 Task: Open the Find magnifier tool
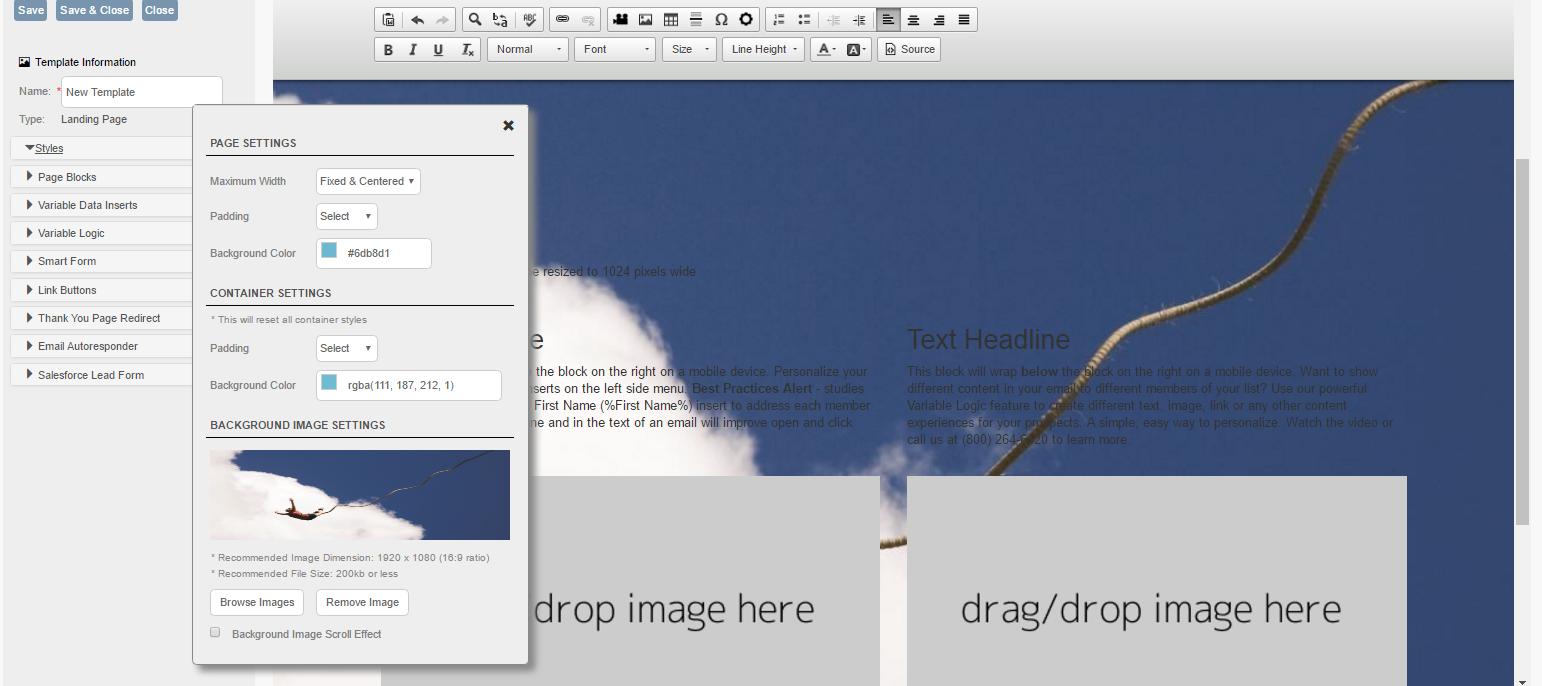(475, 20)
